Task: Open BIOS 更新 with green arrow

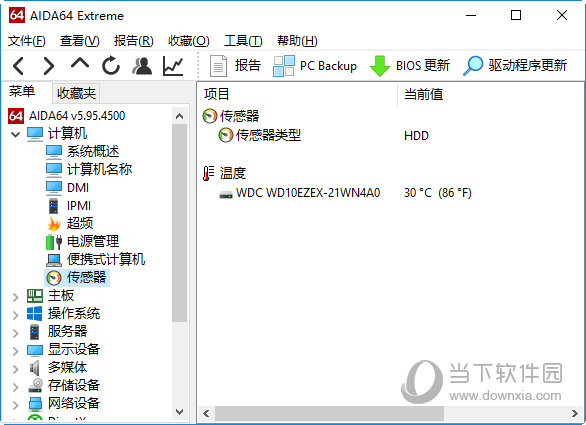Action: pyautogui.click(x=410, y=66)
